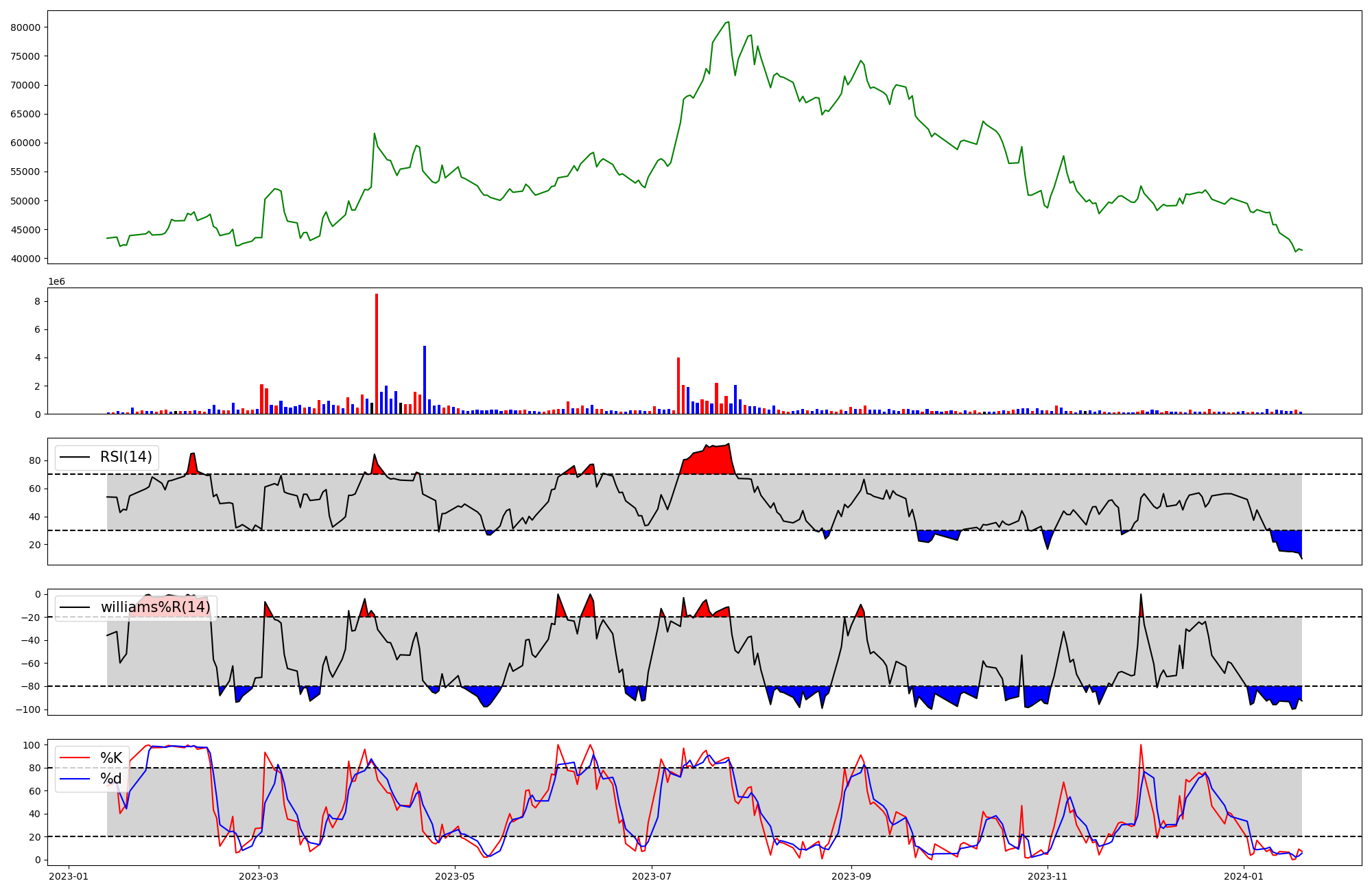
Task: Click the 1e6 volume scale label
Action: [x=56, y=282]
